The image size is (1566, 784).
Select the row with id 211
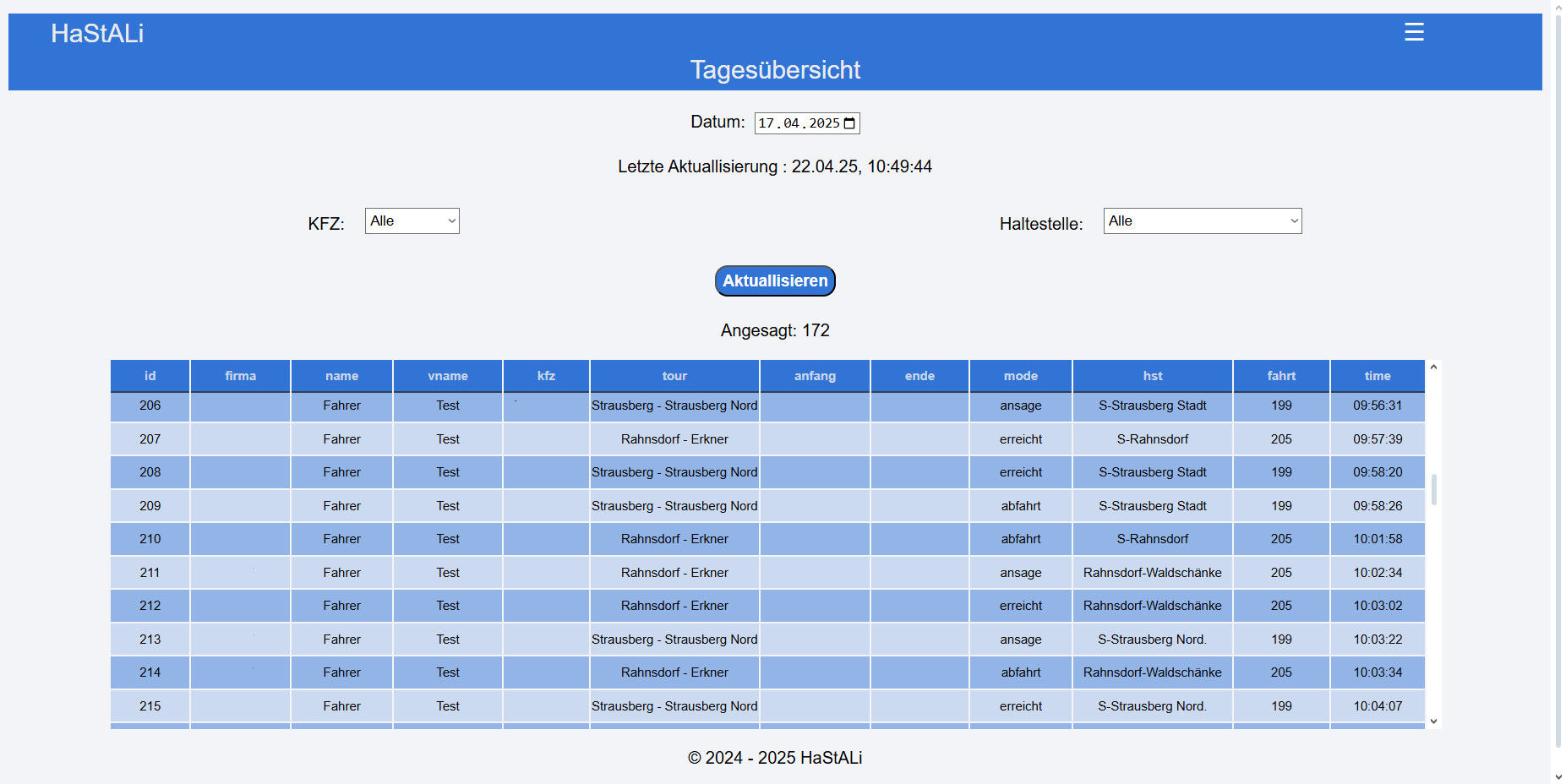coord(150,573)
